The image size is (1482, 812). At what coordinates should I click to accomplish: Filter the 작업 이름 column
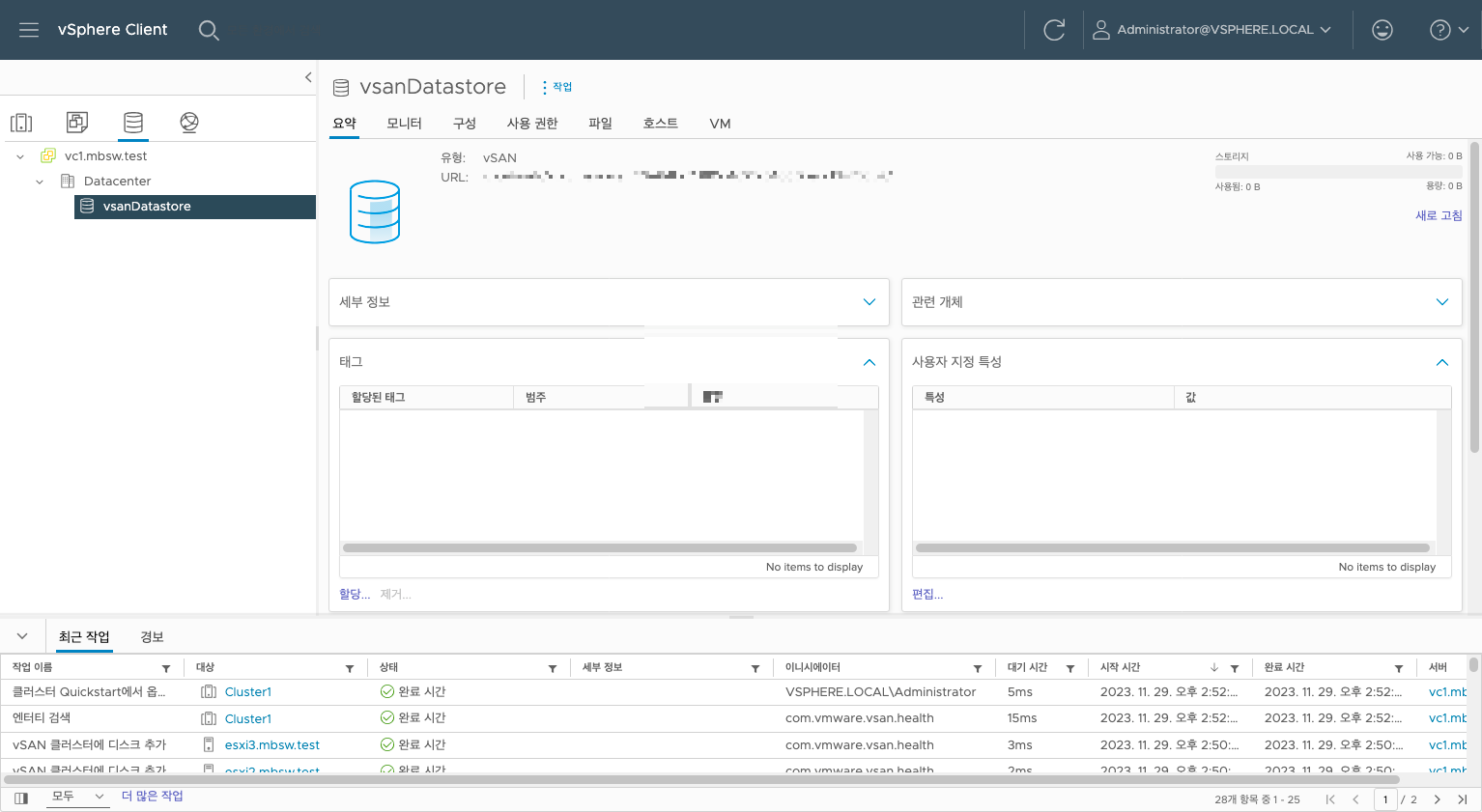click(166, 668)
